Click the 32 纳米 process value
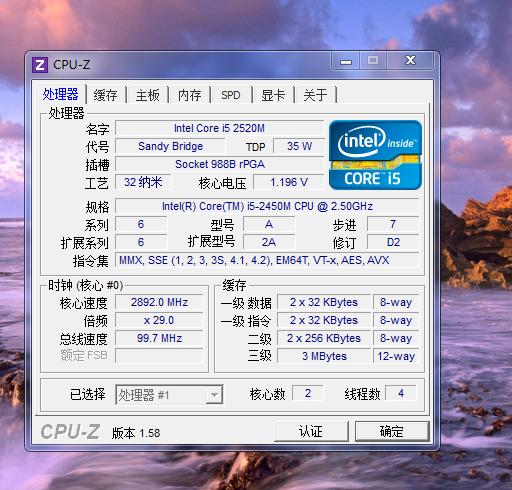 tap(143, 182)
